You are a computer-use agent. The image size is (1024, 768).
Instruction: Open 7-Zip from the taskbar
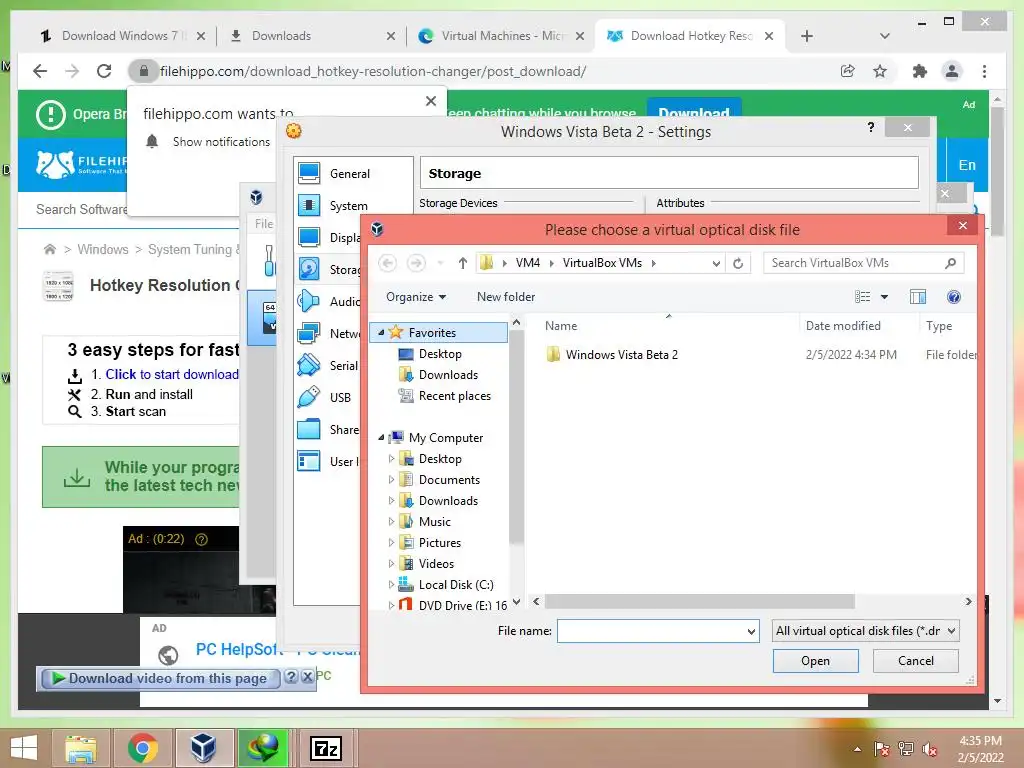tap(325, 748)
